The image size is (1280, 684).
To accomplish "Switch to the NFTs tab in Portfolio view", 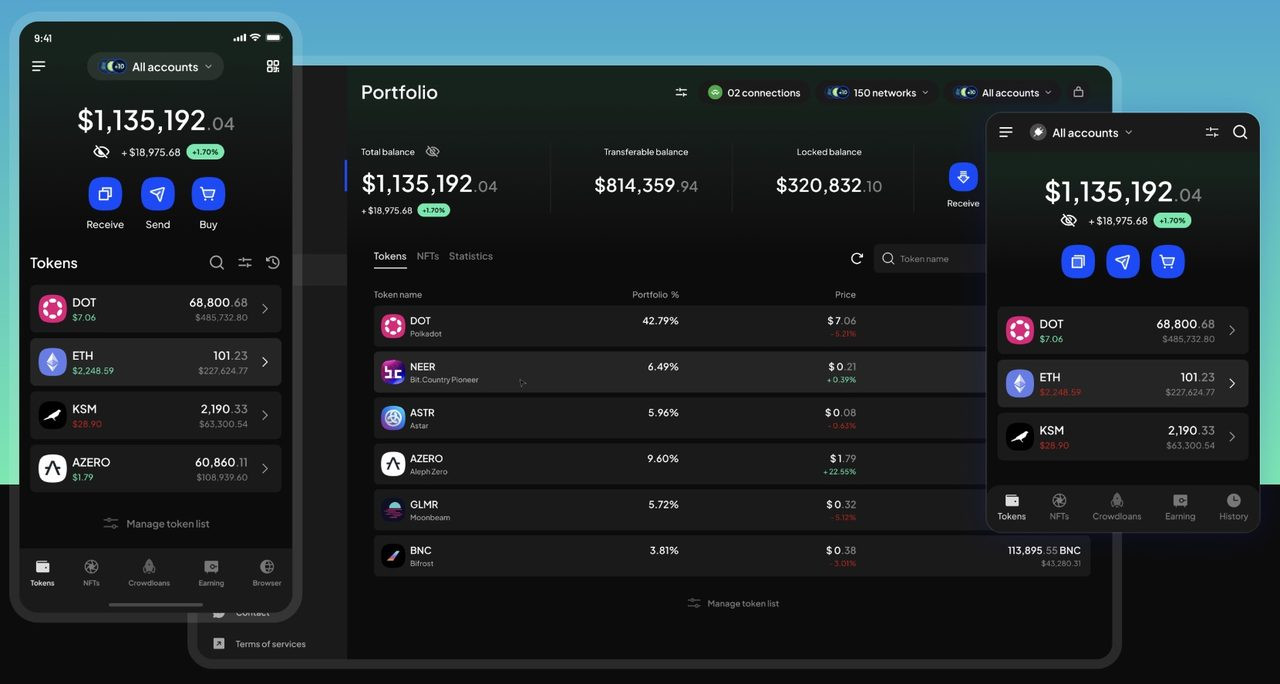I will point(428,255).
